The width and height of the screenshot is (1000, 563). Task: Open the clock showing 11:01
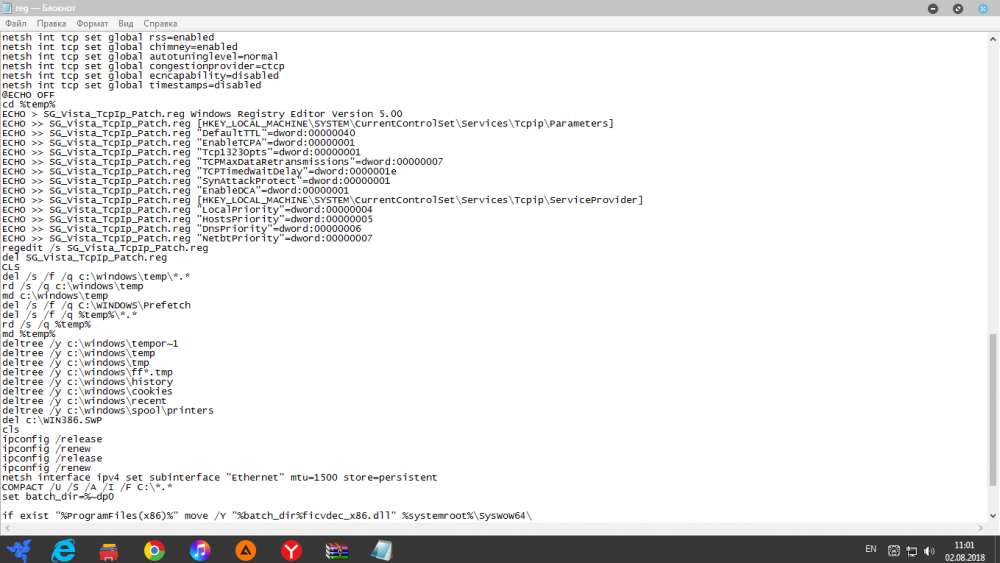964,549
